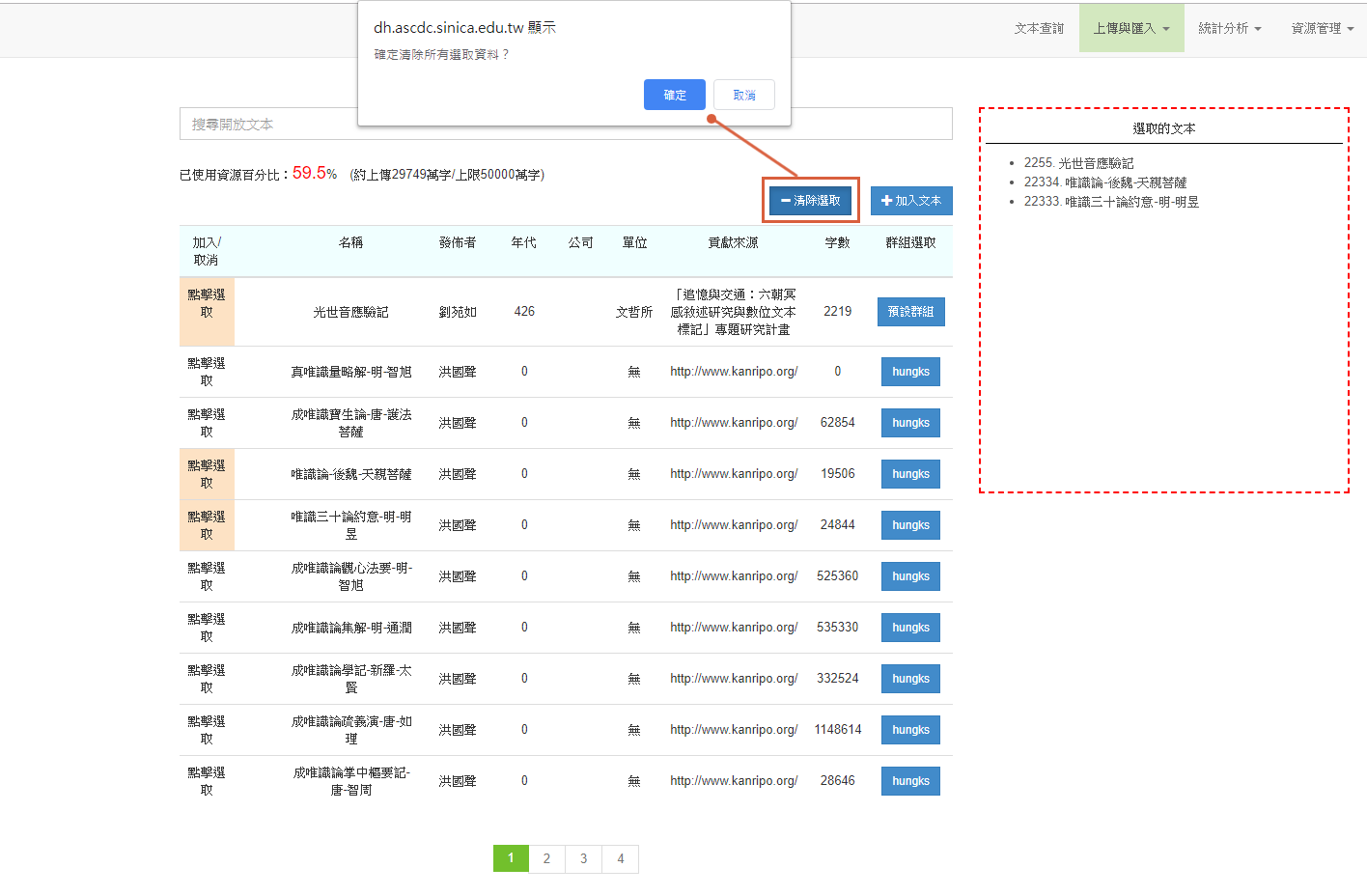Click selected text 22334 唯識論-後魏-天親菩薩 in list
Image resolution: width=1367 pixels, height=896 pixels.
click(x=1105, y=182)
